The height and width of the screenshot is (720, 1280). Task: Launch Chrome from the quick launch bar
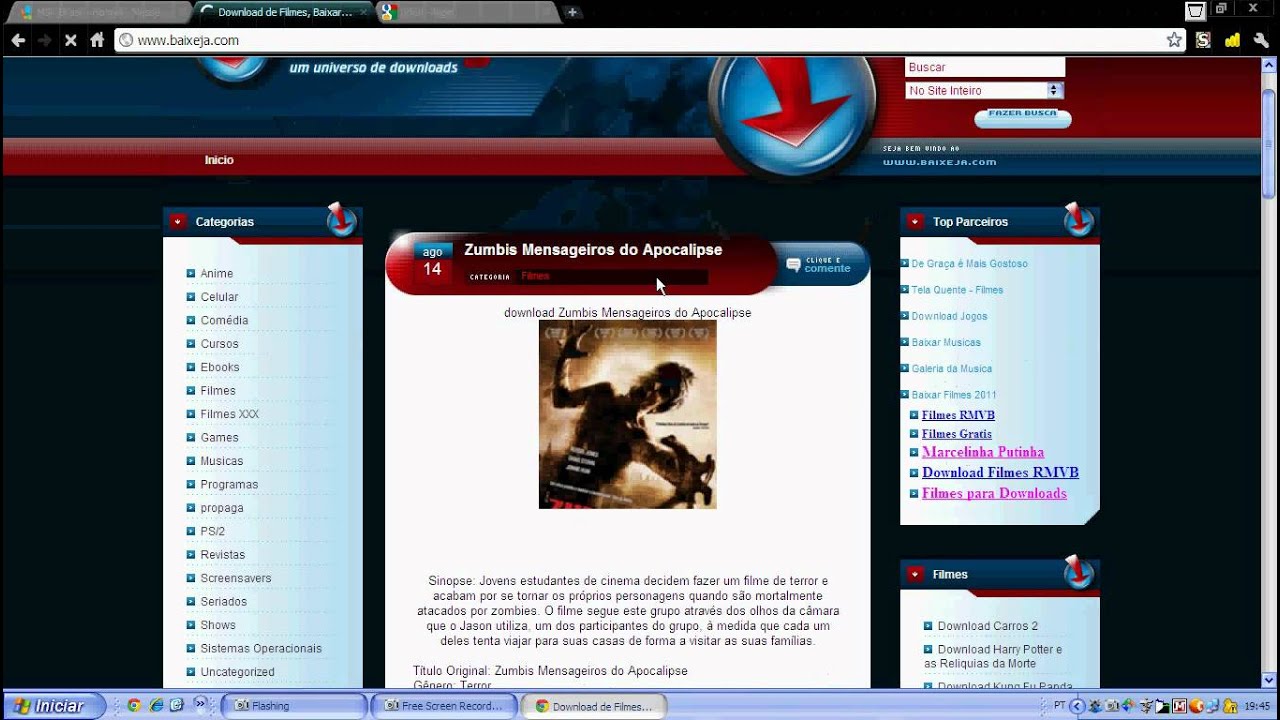point(134,706)
